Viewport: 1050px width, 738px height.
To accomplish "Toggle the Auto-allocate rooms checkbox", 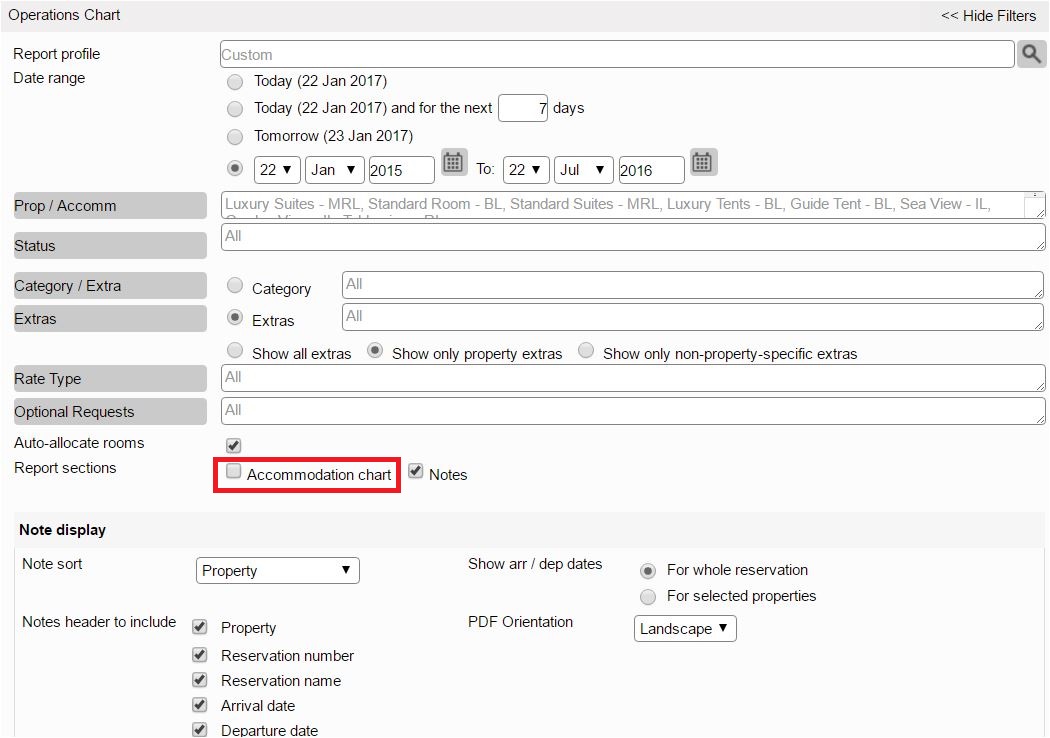I will click(x=233, y=445).
